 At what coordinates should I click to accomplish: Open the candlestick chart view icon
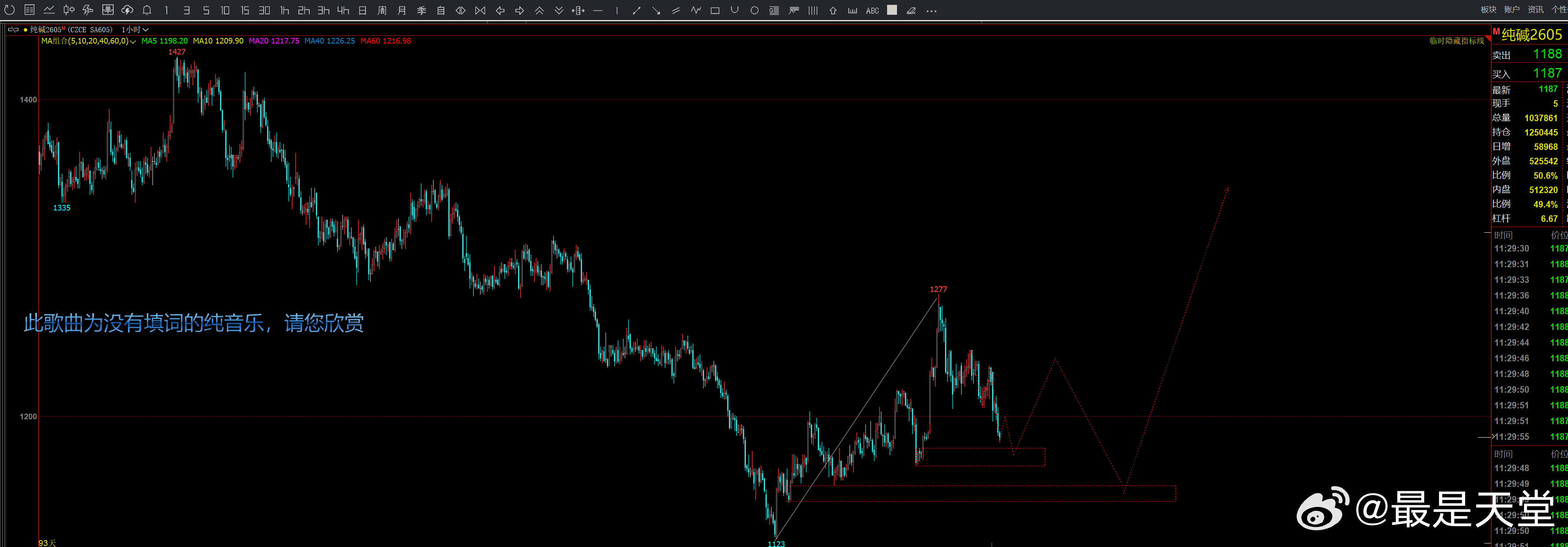pos(69,10)
